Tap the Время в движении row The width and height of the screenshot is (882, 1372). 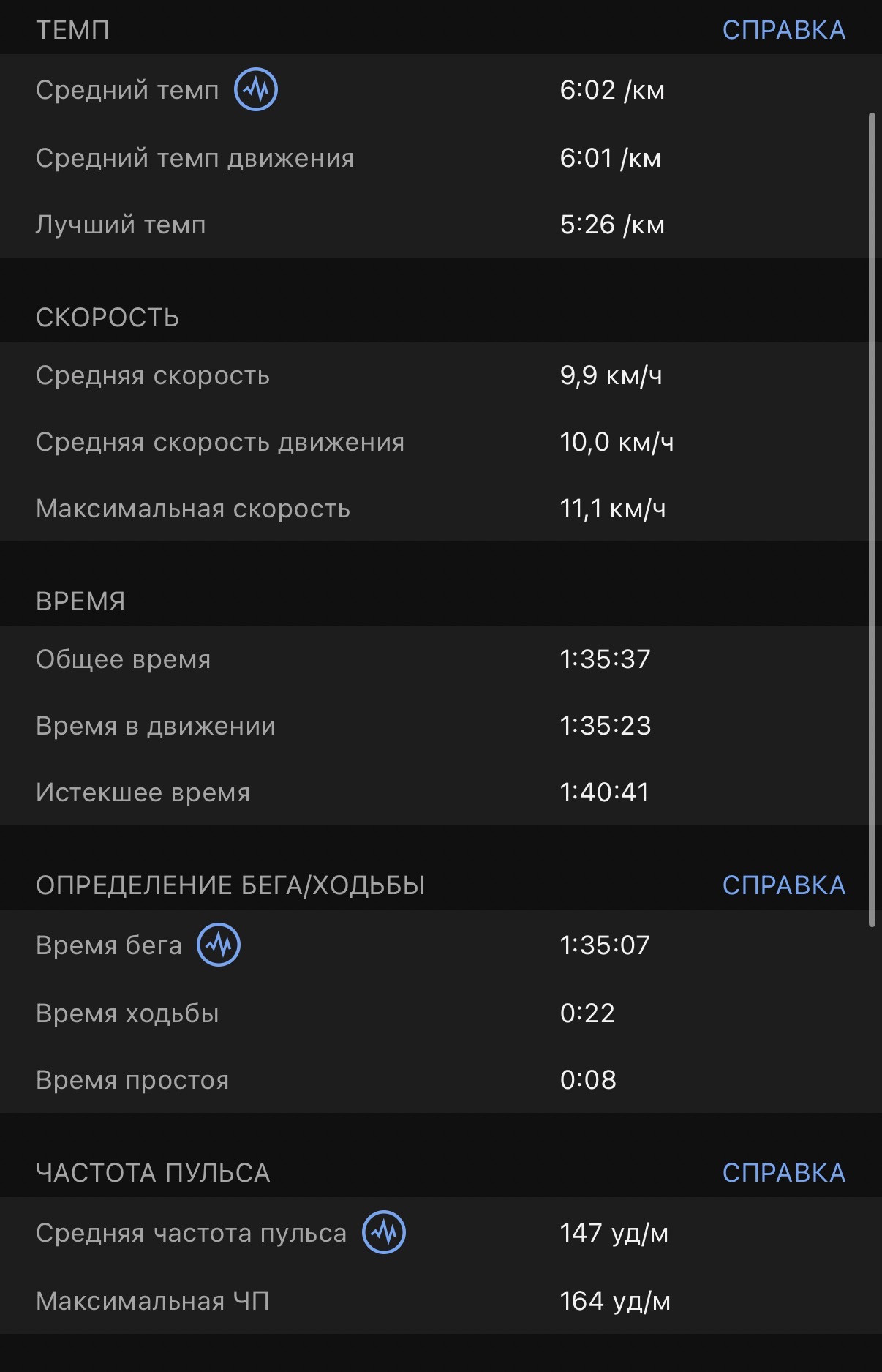click(441, 725)
